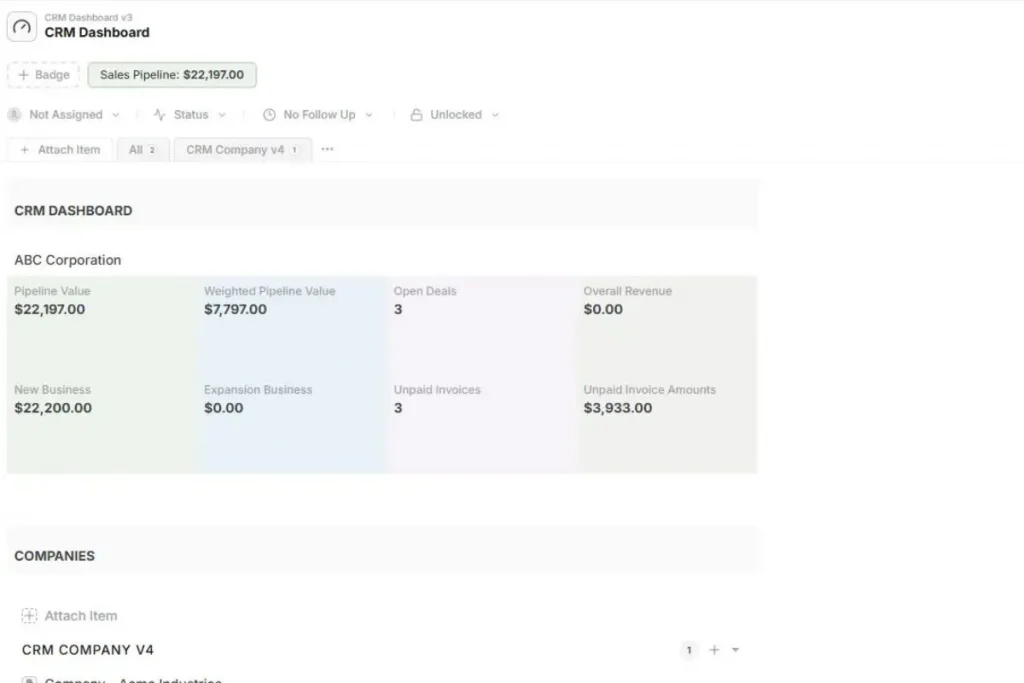Click the follow up clock icon
This screenshot has height=683, width=1024.
[269, 115]
